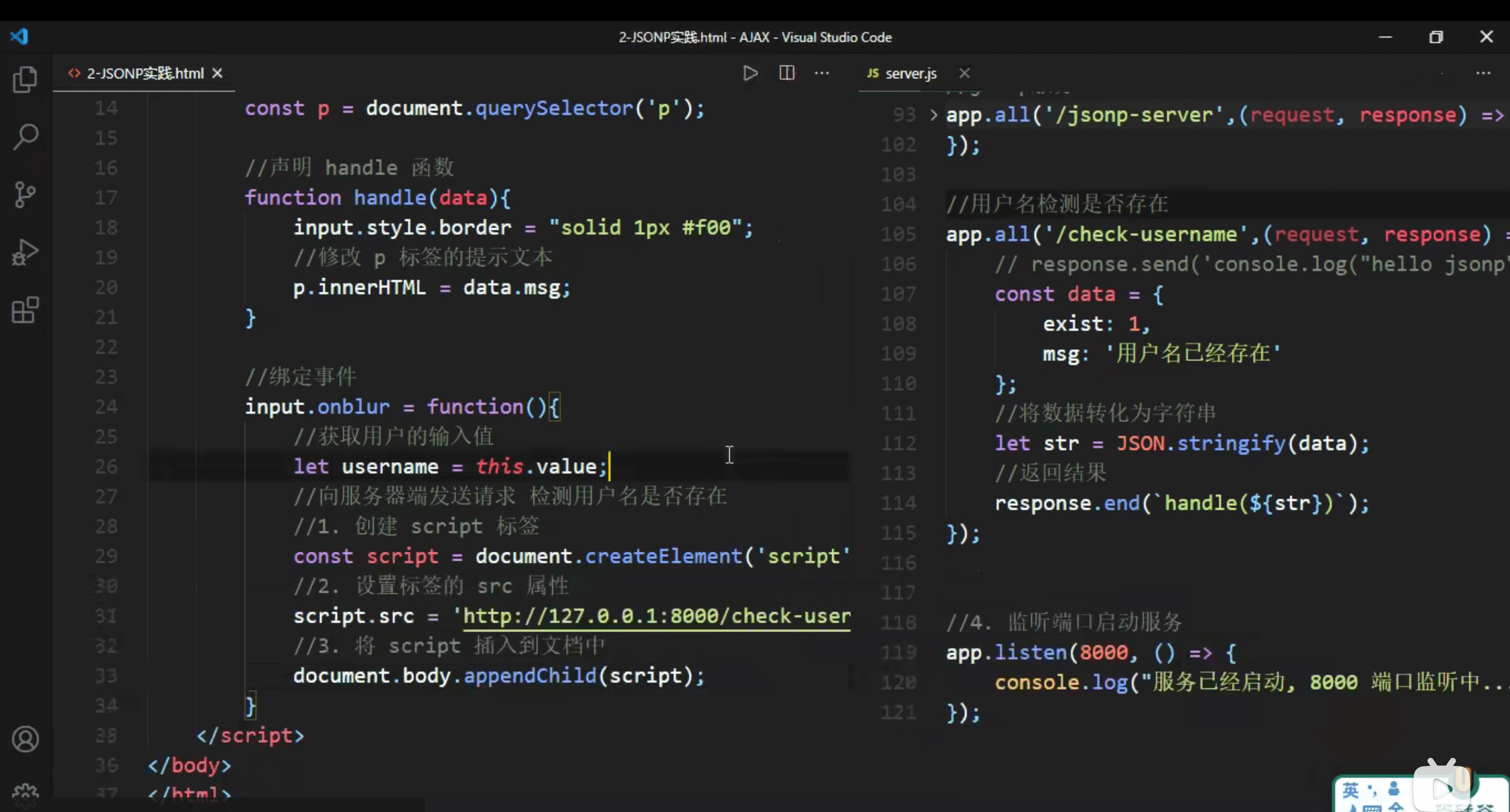1510x812 pixels.
Task: Click the 'console.log("服务已经启动' line
Action: pyautogui.click(x=1251, y=682)
